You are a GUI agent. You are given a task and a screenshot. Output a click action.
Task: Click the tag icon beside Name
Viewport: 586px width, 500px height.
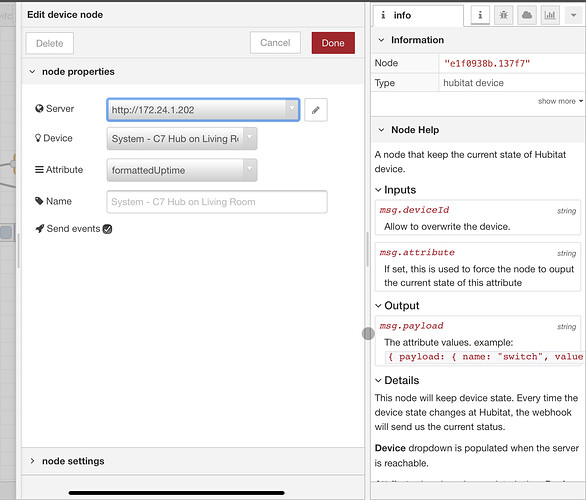(x=39, y=201)
